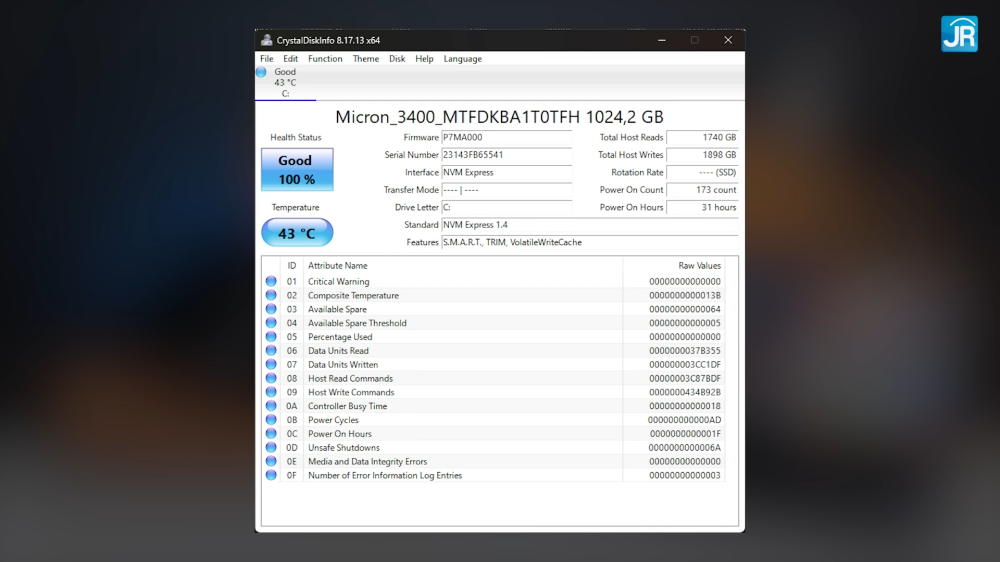Image resolution: width=1000 pixels, height=562 pixels.
Task: Click the drive status orb beside Good 43 °C
Action: pyautogui.click(x=261, y=72)
